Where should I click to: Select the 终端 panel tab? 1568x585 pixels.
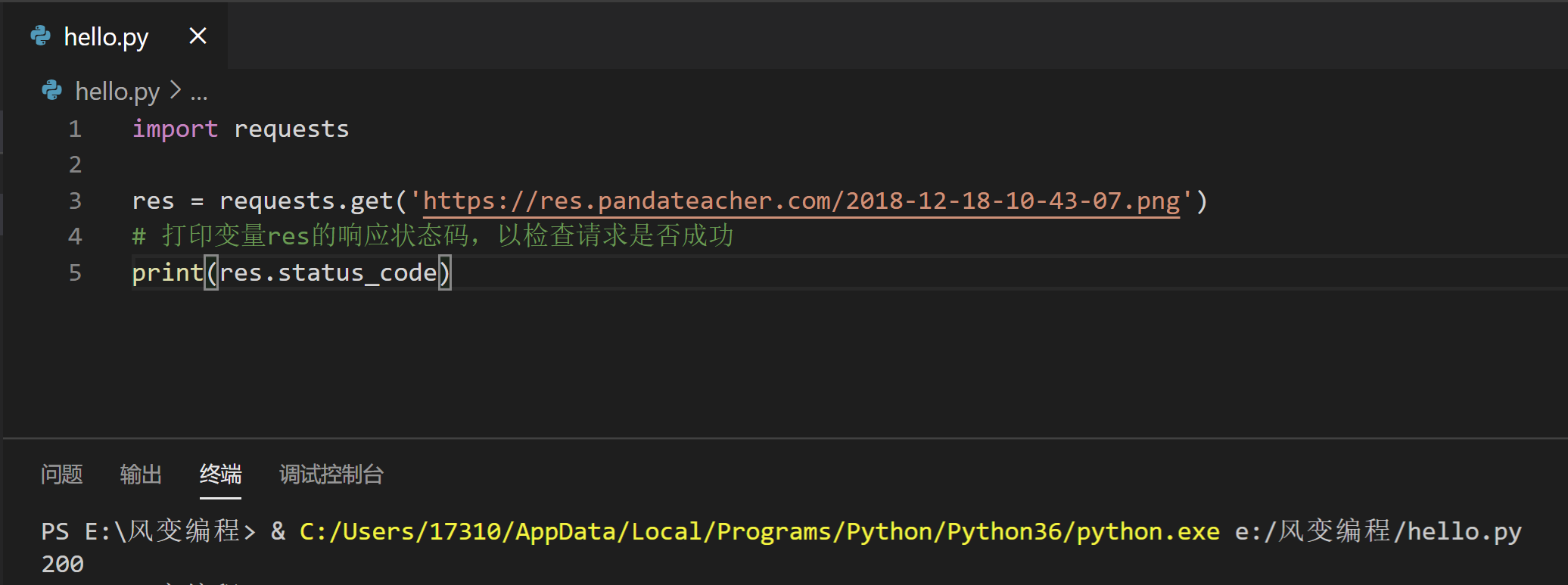[x=220, y=475]
